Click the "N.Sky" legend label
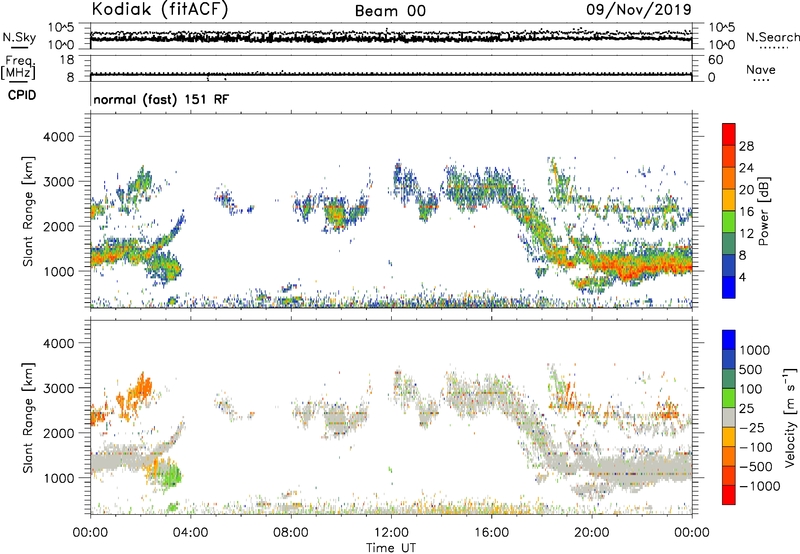 coord(19,37)
